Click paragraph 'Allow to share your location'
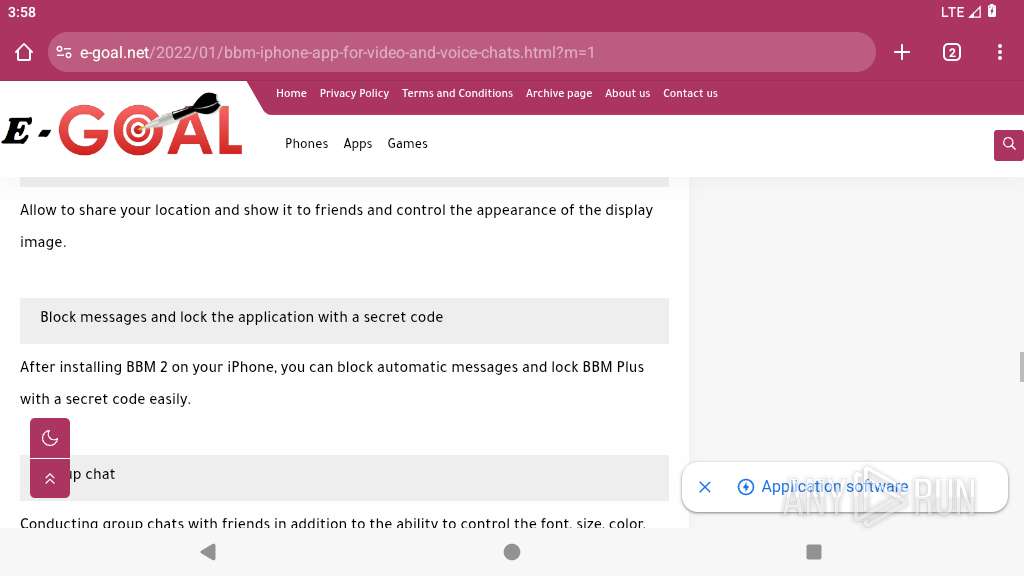 point(336,226)
